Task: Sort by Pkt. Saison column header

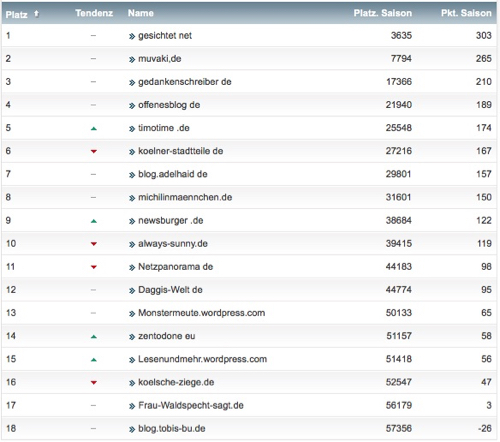Action: click(x=466, y=13)
